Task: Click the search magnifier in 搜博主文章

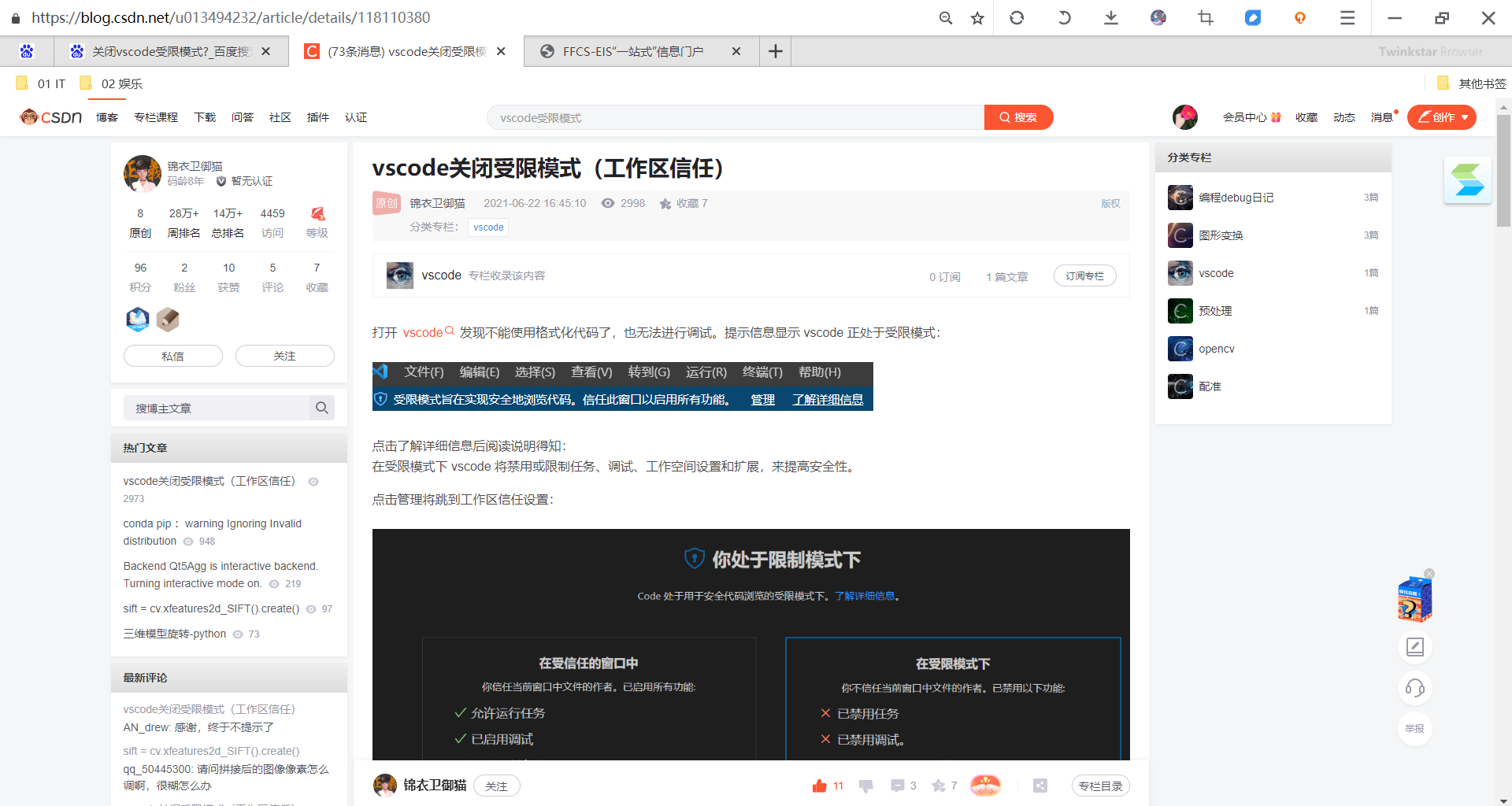Action: (x=322, y=408)
